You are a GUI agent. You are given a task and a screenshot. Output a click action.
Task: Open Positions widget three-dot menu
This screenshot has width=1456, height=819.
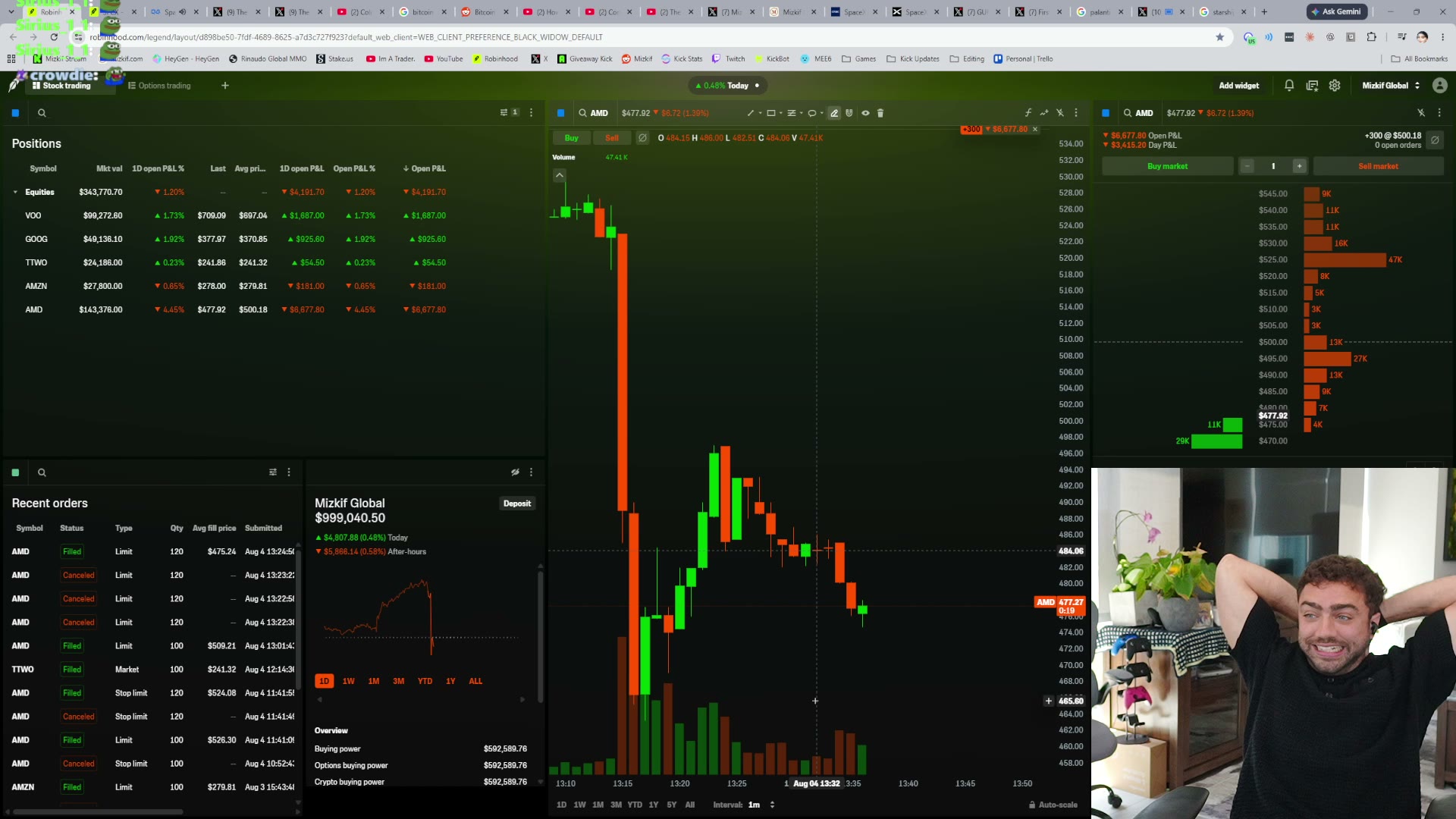point(531,113)
